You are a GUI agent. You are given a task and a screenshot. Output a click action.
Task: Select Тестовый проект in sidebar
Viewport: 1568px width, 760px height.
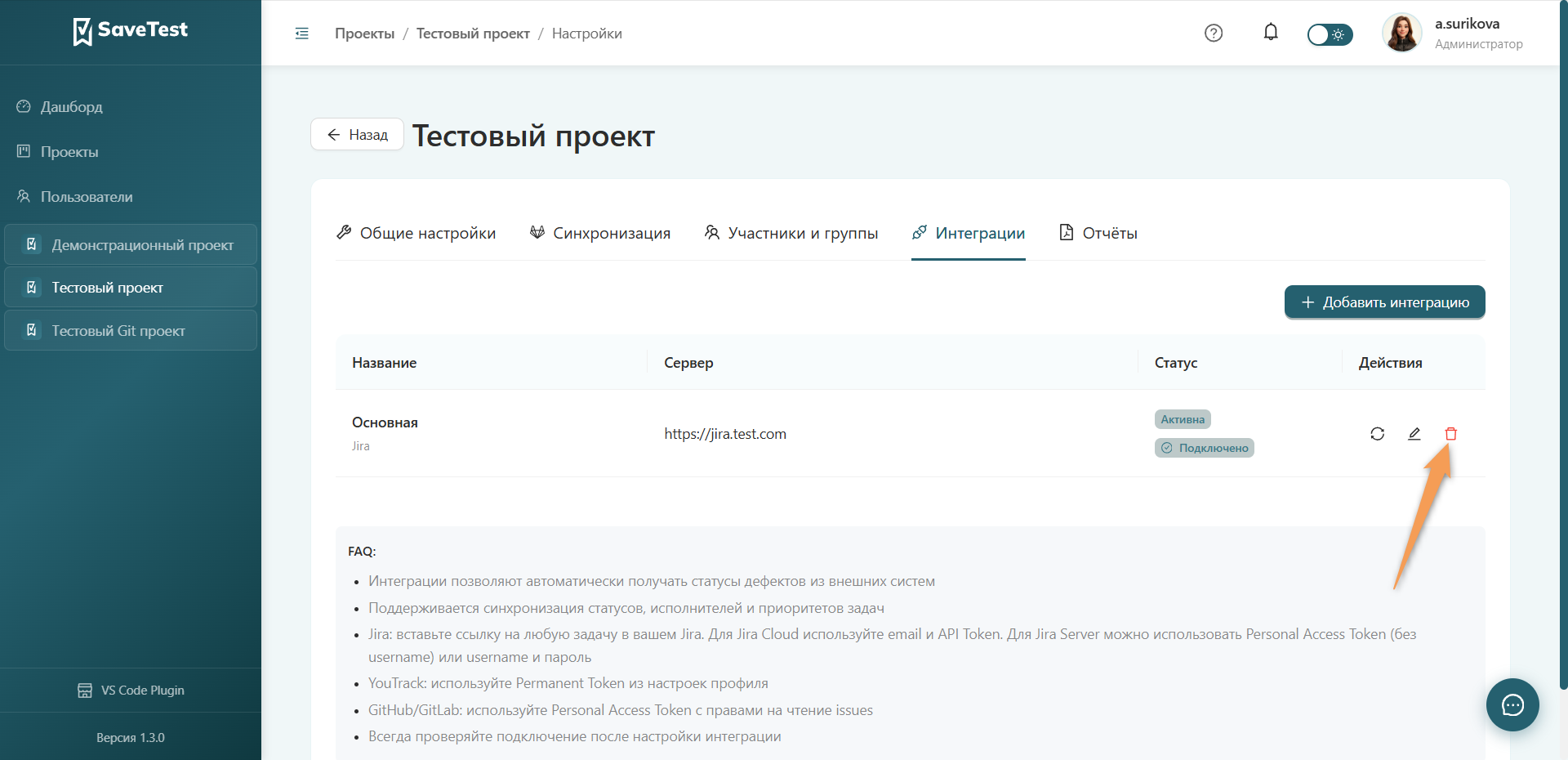pyautogui.click(x=131, y=287)
